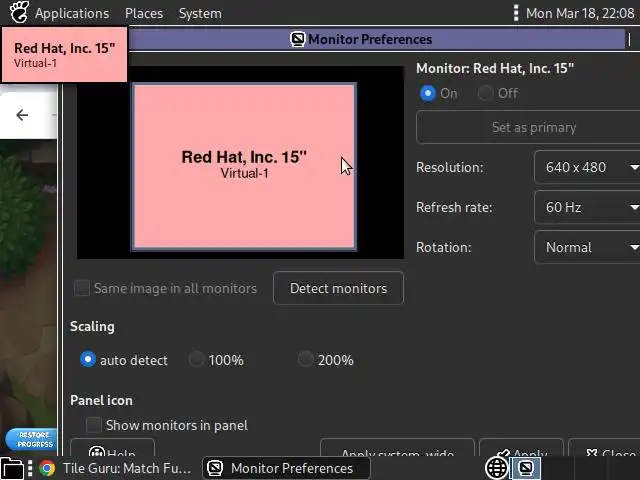This screenshot has height=480, width=640.
Task: Click the monitor icon in Monitor Preferences taskbar button
Action: pos(215,468)
